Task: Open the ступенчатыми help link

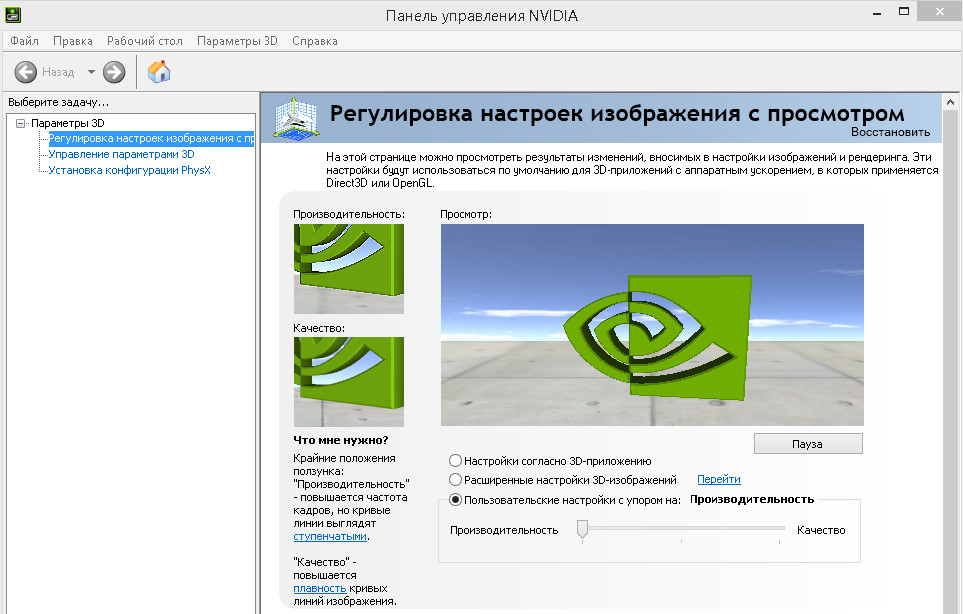Action: (x=330, y=536)
